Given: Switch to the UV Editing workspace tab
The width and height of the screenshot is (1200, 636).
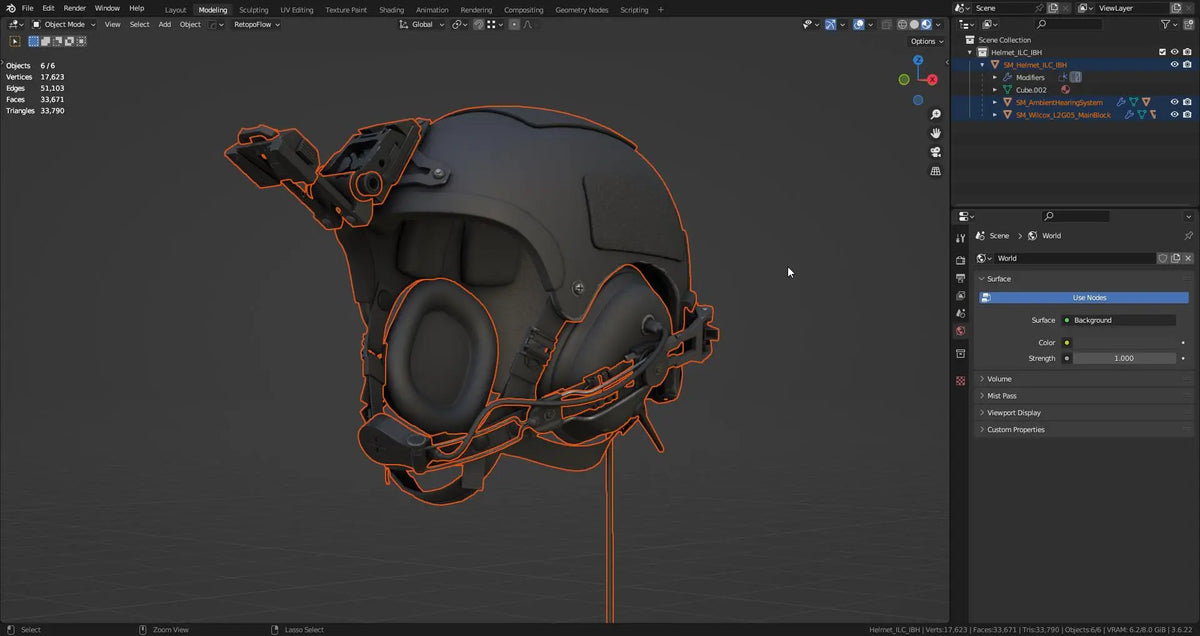Looking at the screenshot, I should click(296, 9).
